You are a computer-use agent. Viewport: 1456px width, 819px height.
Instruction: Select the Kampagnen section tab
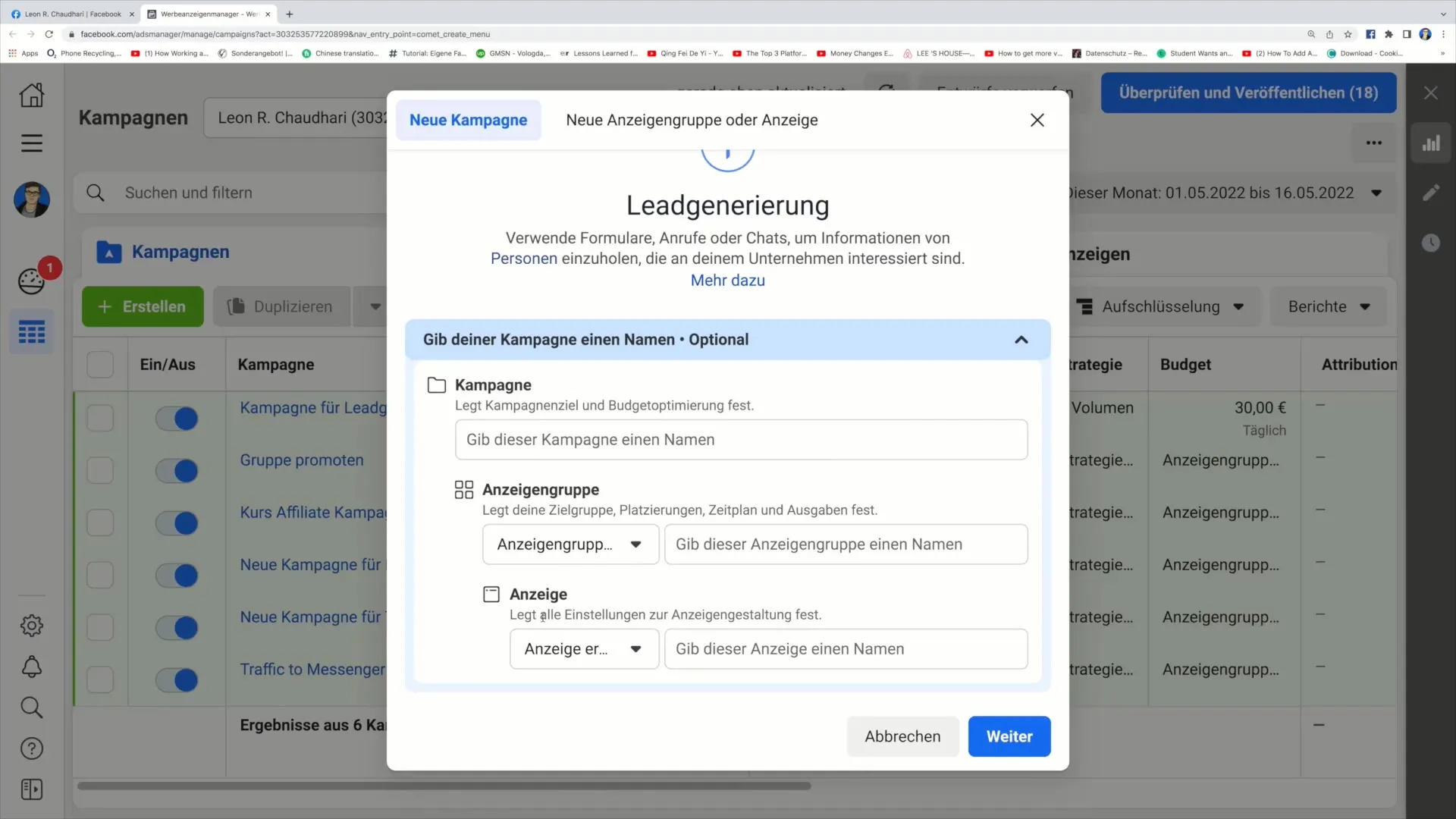180,253
